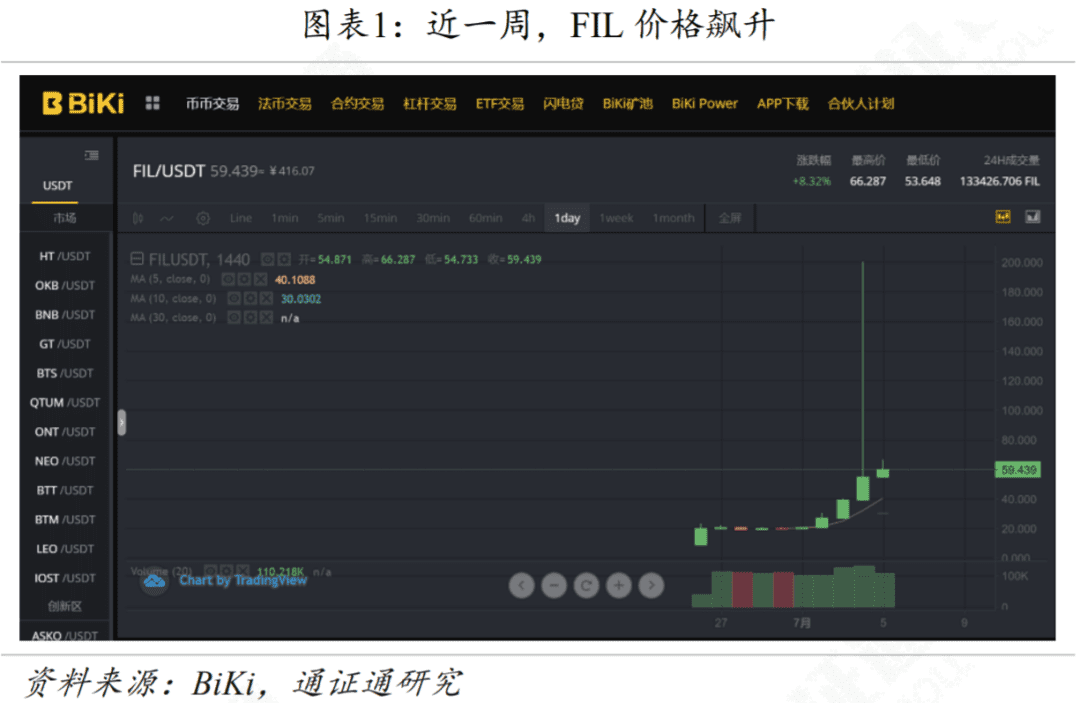Open BiKi Power in top navigation

point(705,103)
